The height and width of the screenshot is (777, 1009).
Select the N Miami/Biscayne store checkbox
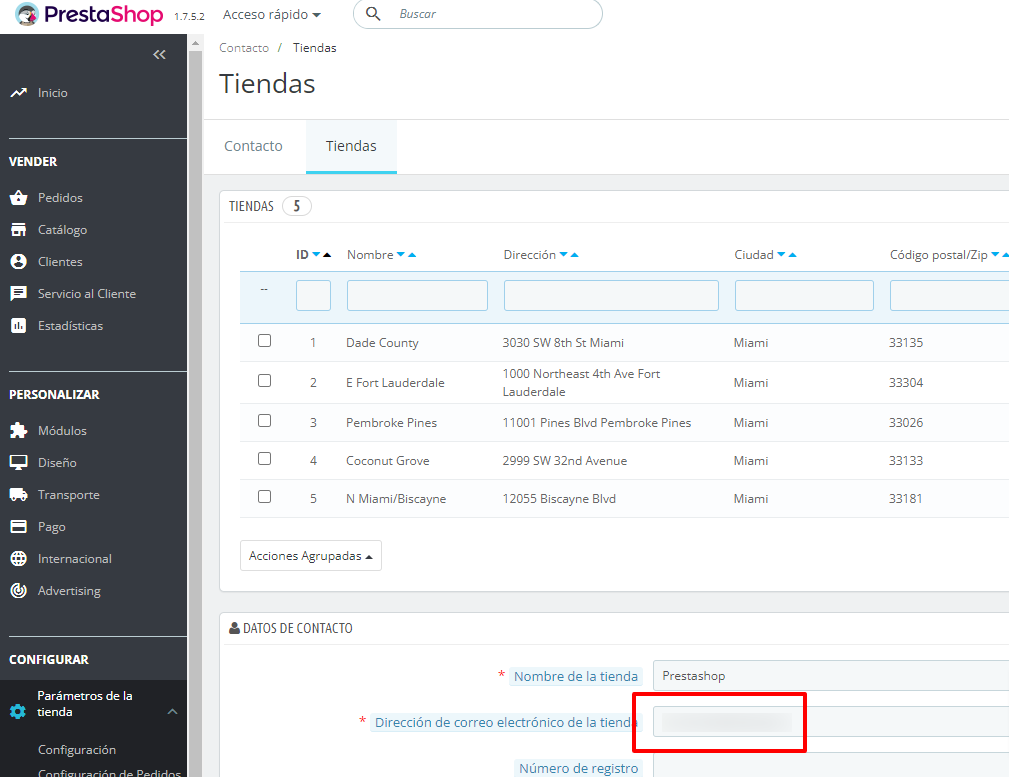[x=264, y=496]
